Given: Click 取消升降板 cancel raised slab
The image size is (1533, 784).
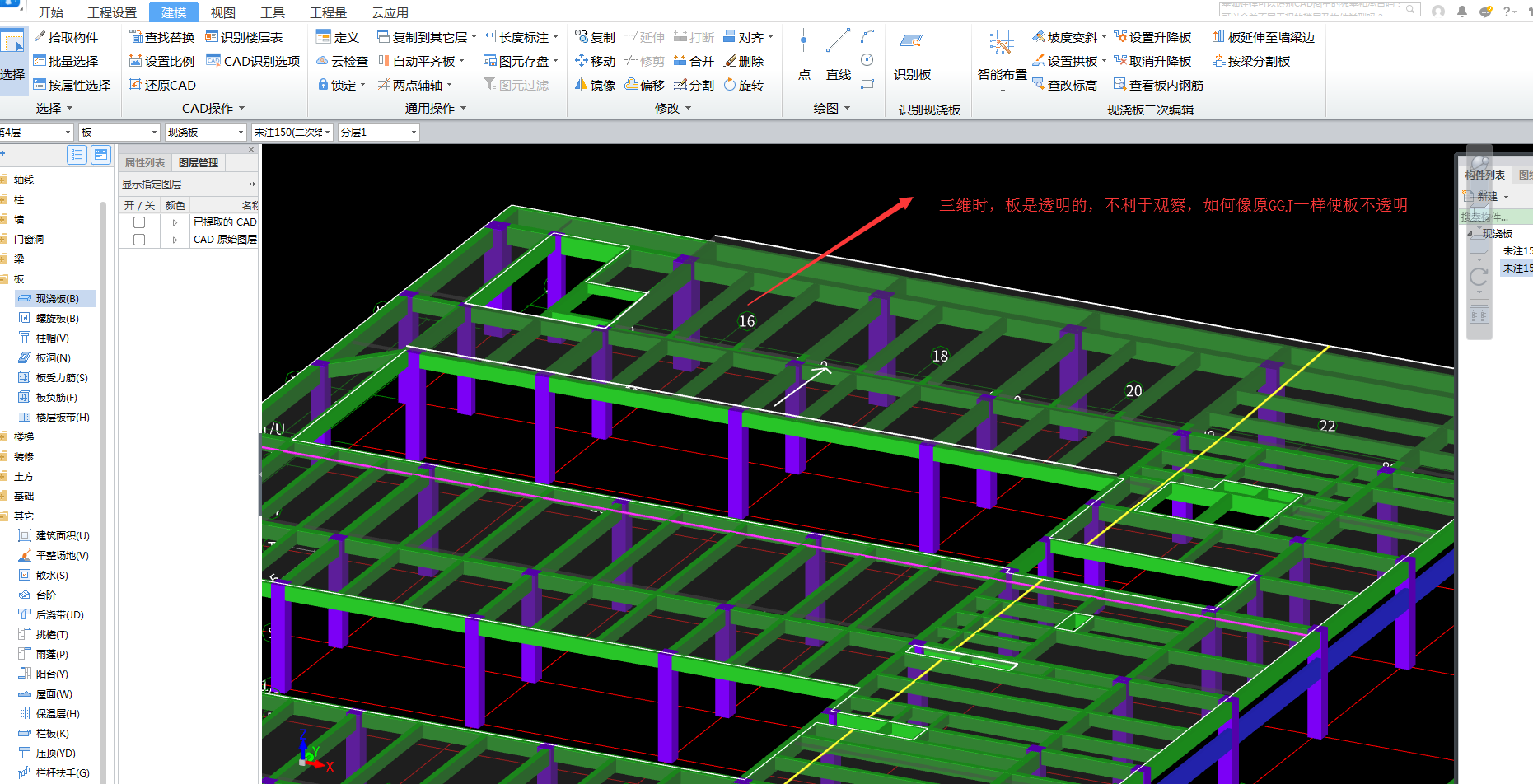Looking at the screenshot, I should point(1152,61).
